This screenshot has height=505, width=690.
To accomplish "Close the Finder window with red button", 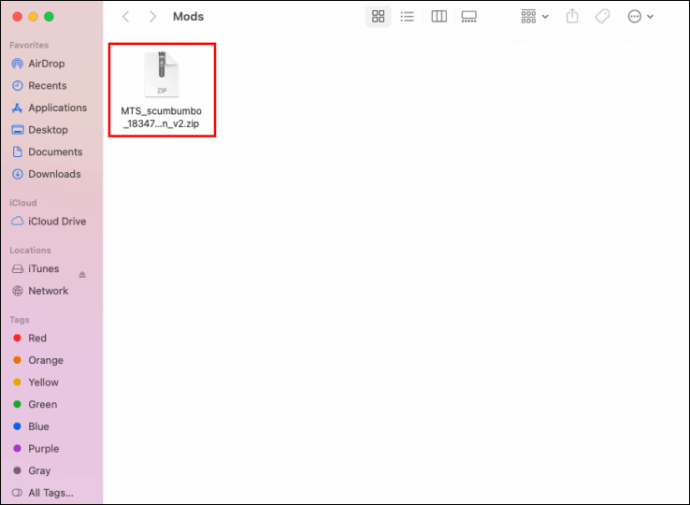I will pos(17,17).
